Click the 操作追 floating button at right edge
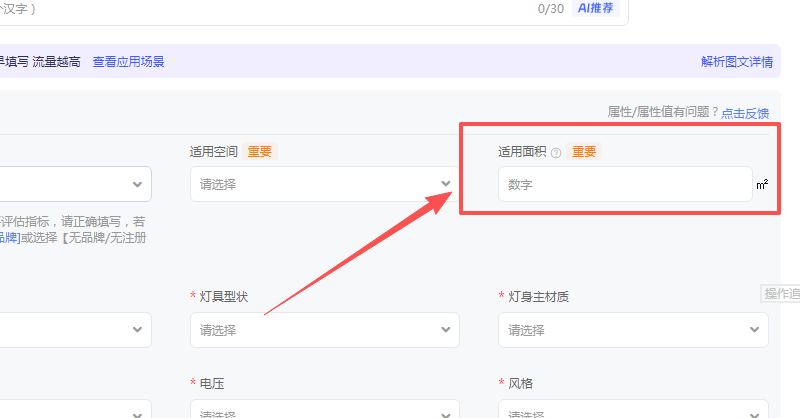Viewport: 800px width, 418px height. point(782,293)
